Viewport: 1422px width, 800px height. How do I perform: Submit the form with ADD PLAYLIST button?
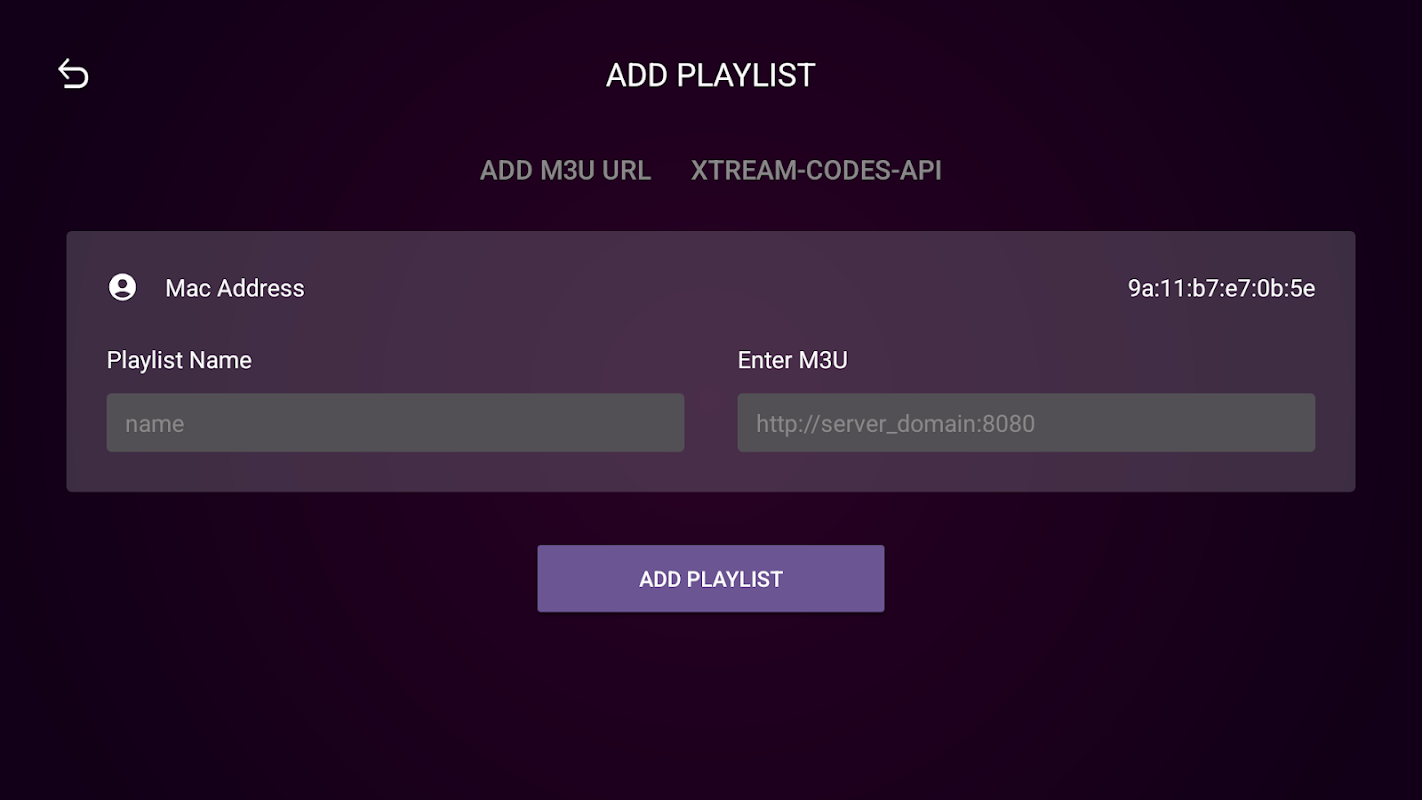tap(711, 579)
